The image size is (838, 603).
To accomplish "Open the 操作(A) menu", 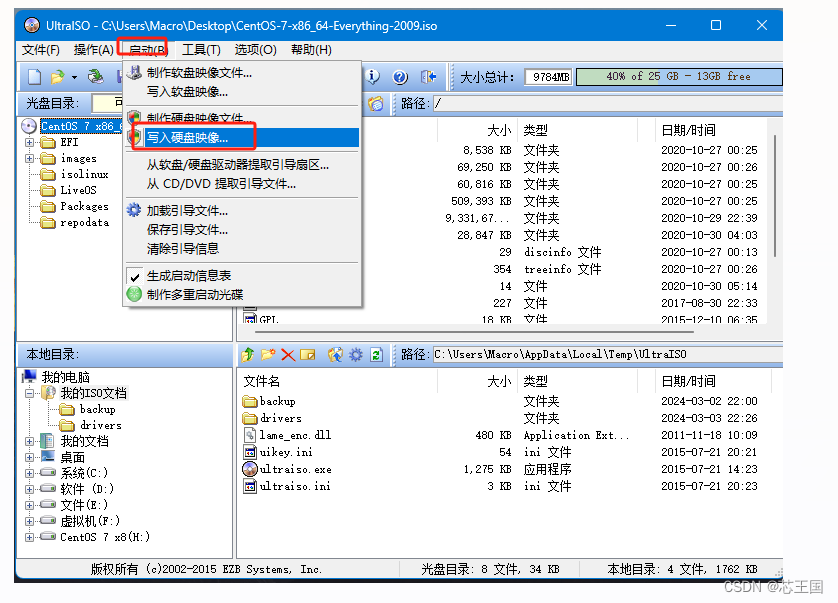I will tap(94, 50).
